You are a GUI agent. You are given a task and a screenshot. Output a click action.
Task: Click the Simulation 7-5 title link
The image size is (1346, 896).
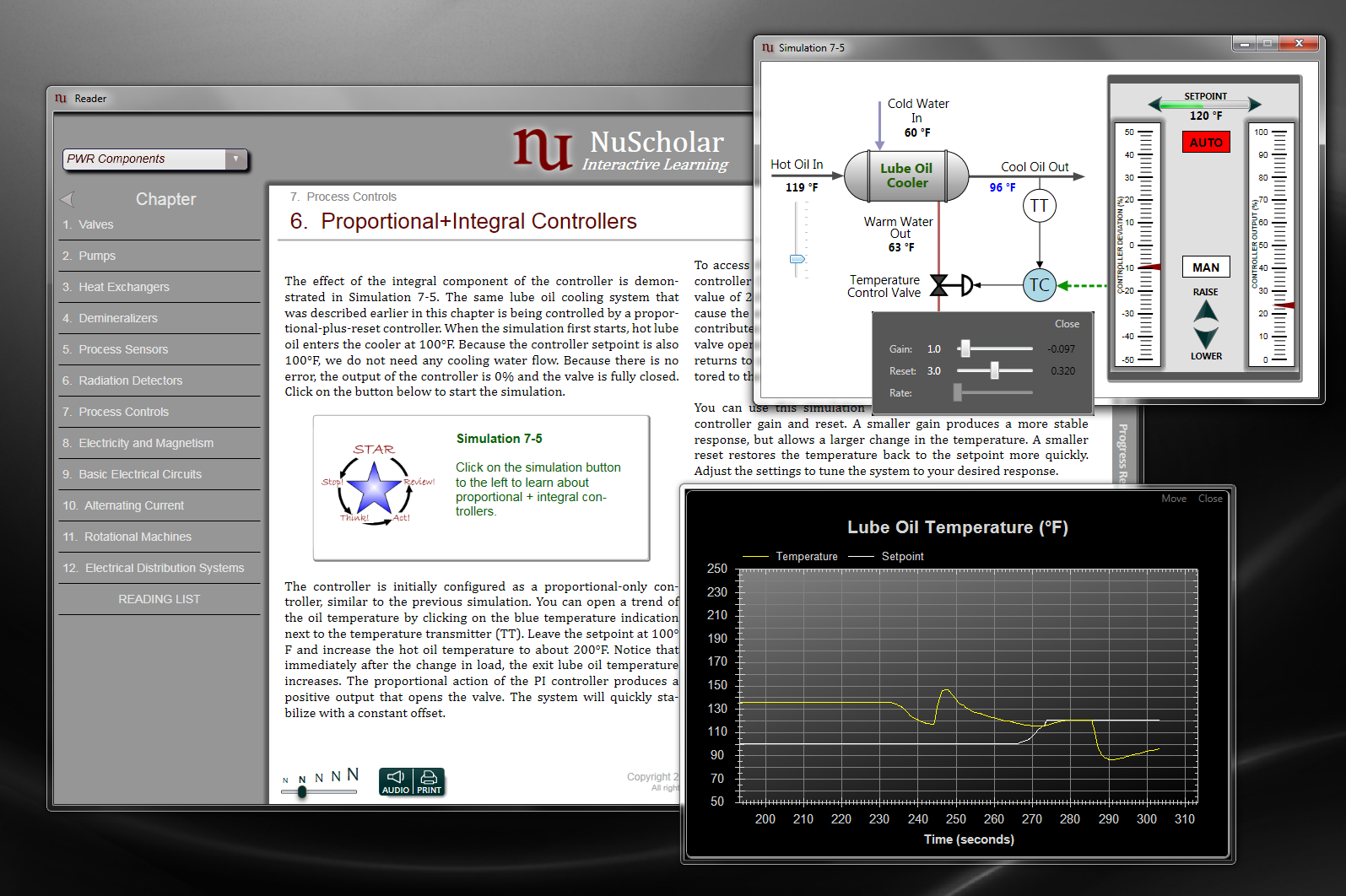500,439
